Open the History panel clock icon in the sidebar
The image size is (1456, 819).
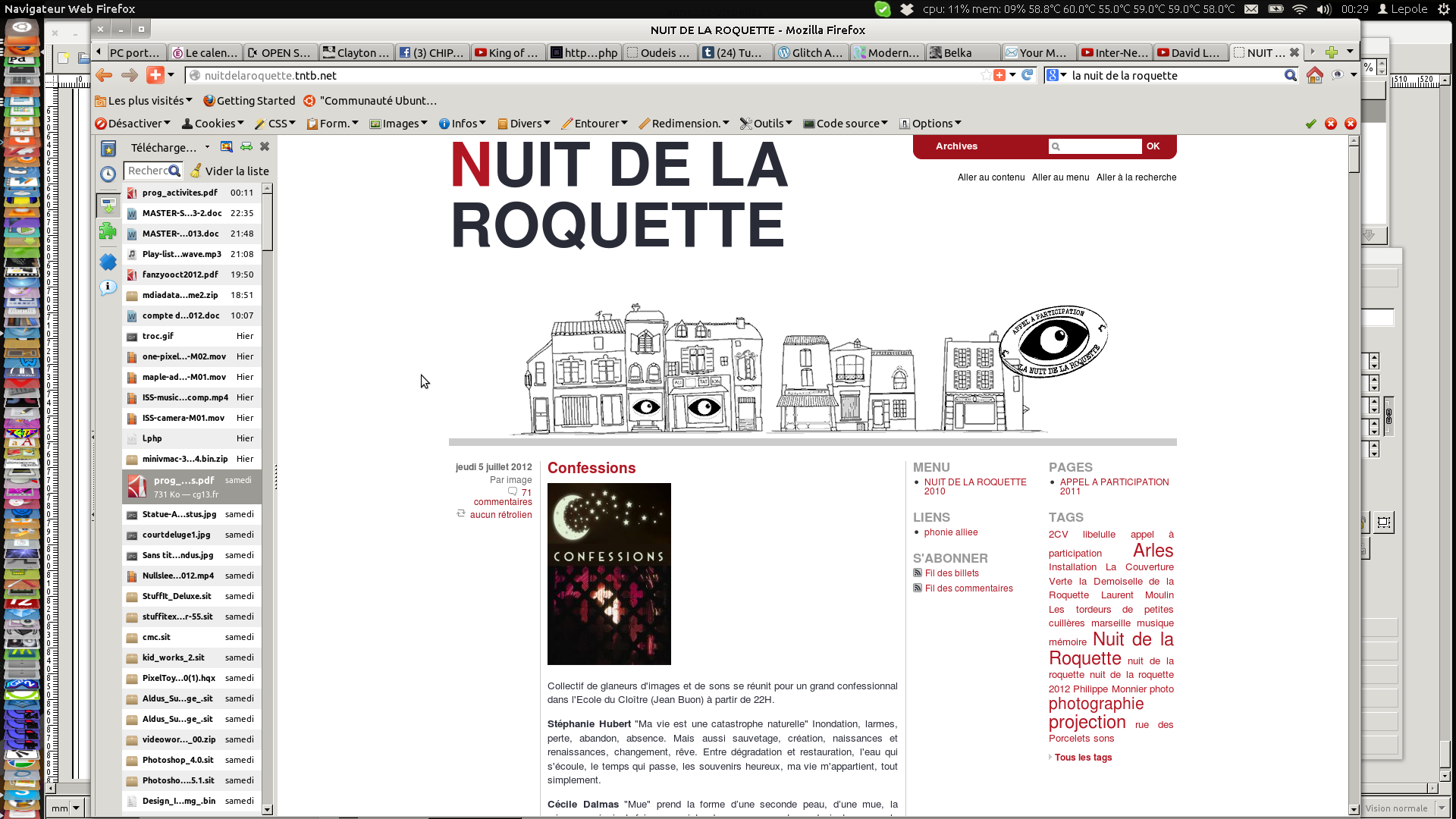pyautogui.click(x=108, y=174)
